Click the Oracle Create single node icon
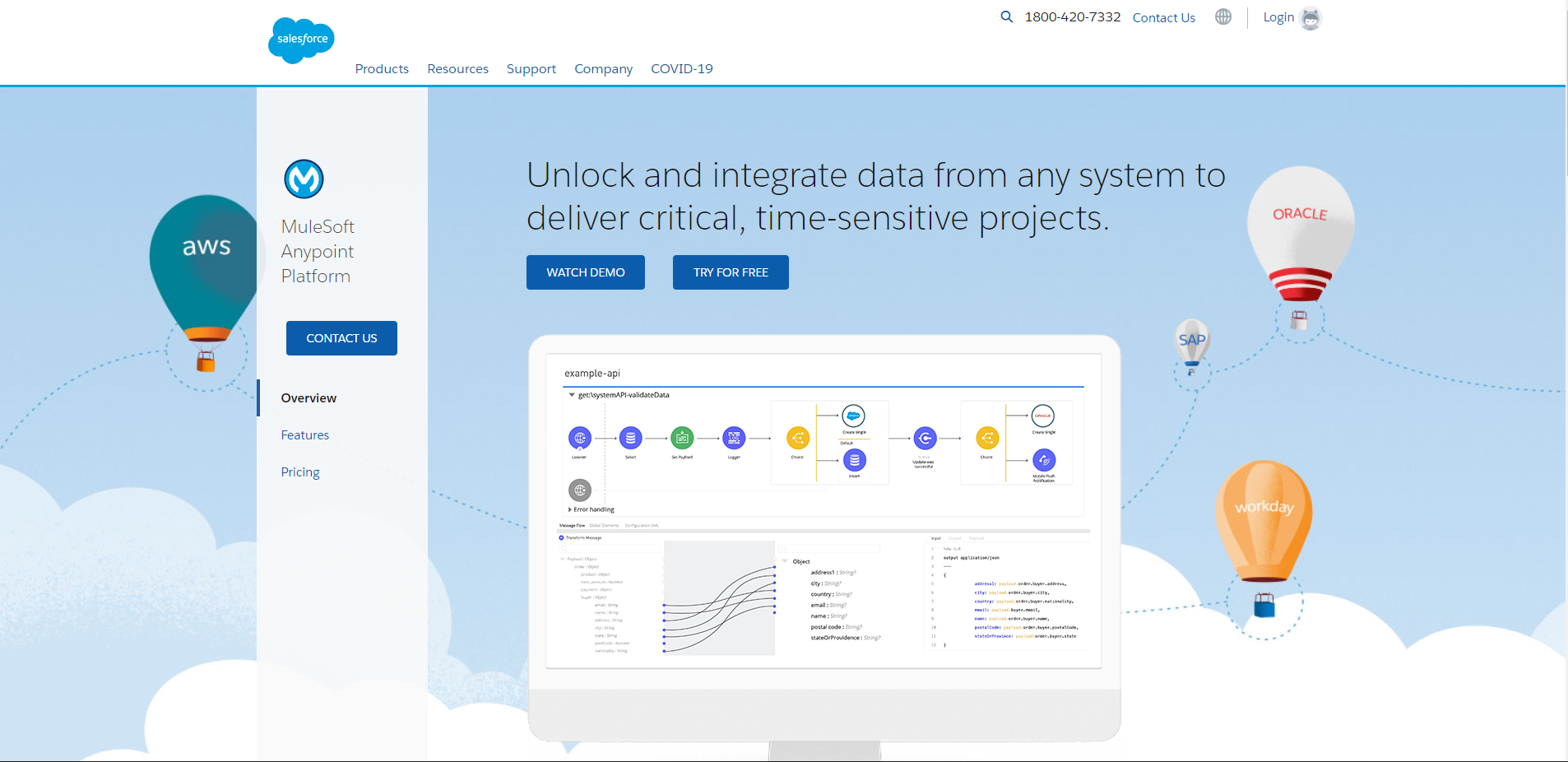The image size is (1568, 762). (1043, 416)
